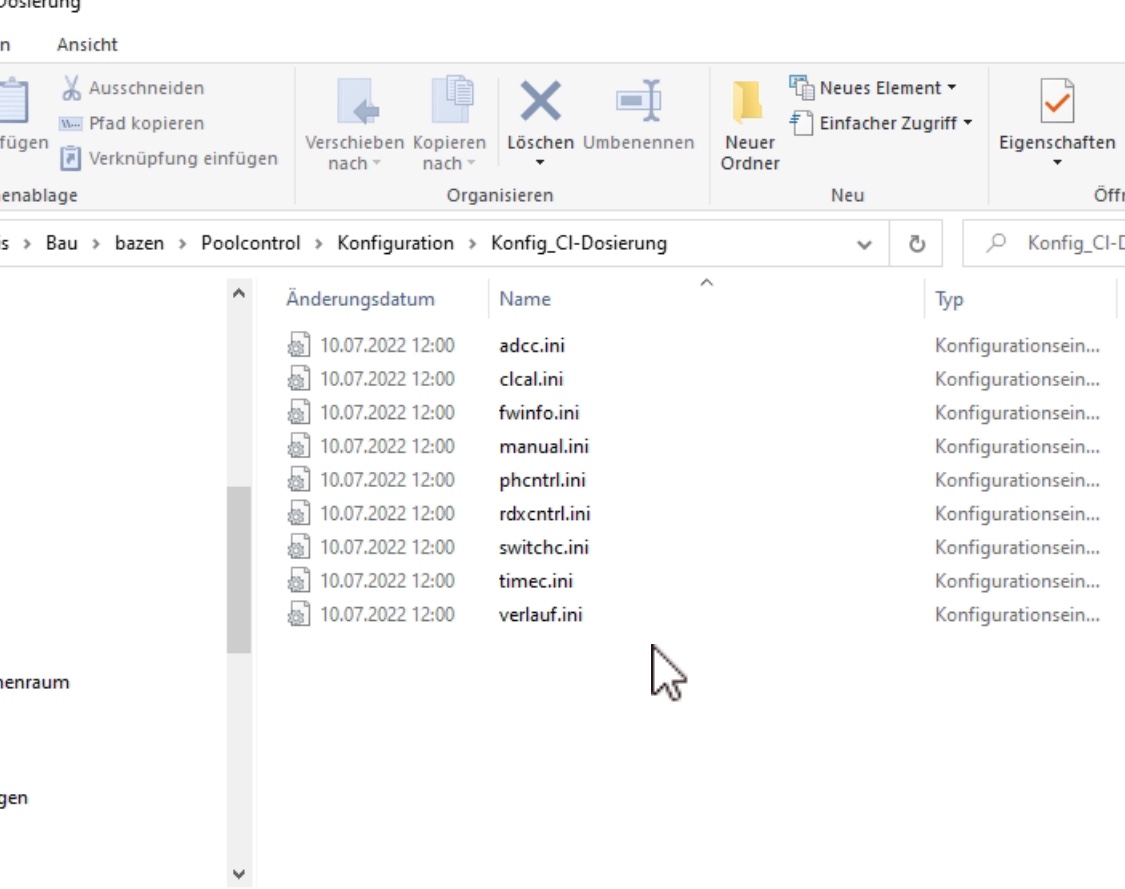Create a folder with Neuer Ordner icon

(748, 102)
